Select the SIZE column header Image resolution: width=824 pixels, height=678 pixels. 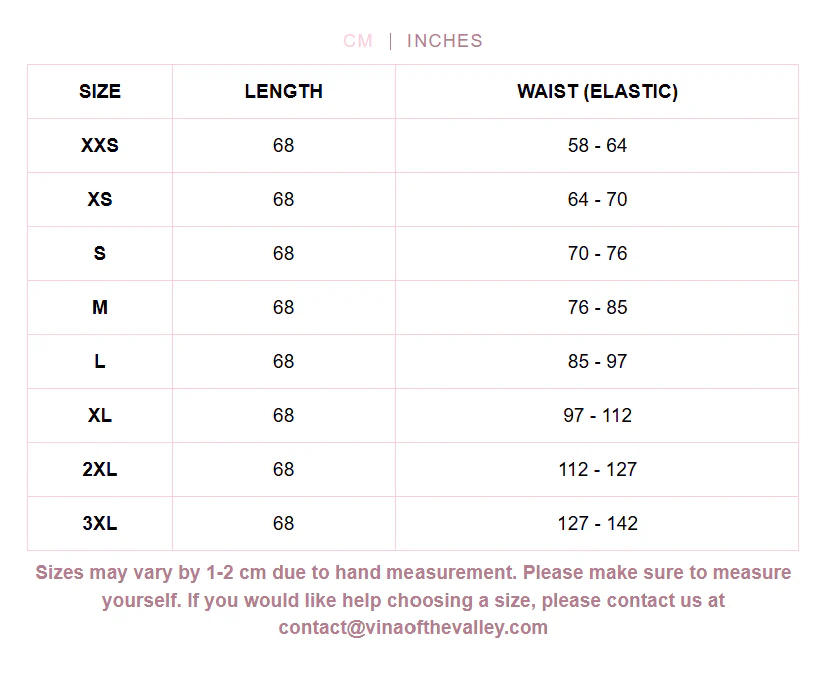(100, 91)
